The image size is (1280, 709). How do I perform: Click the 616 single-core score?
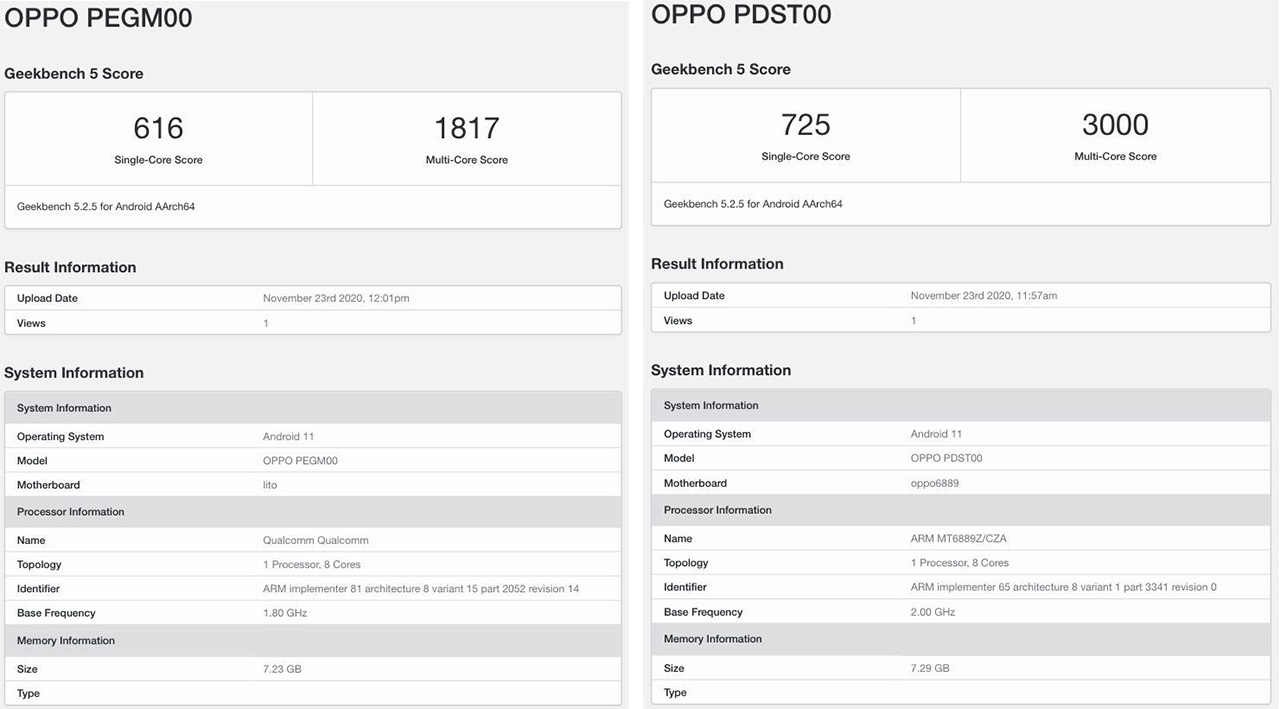(x=158, y=128)
